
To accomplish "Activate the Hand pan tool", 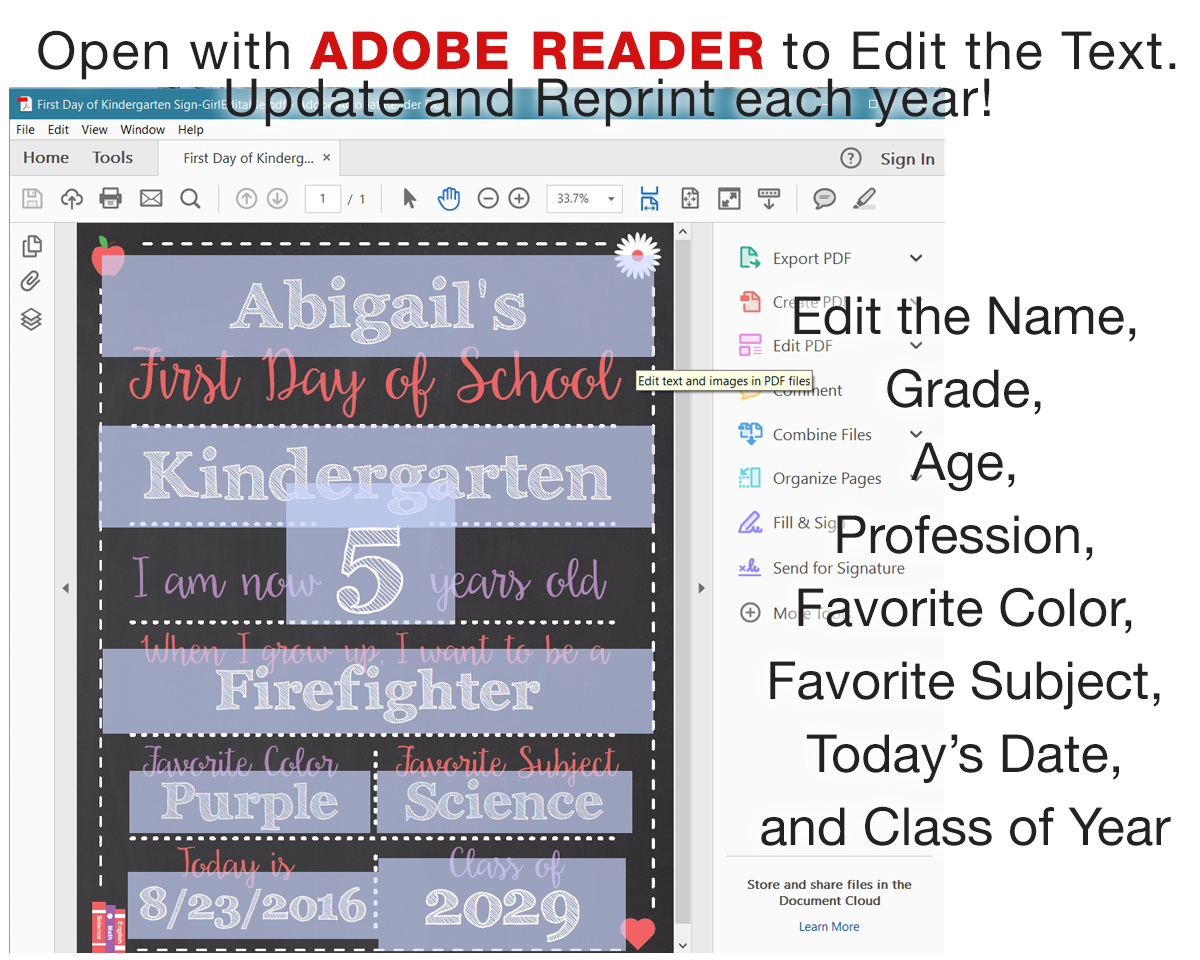I will [449, 198].
